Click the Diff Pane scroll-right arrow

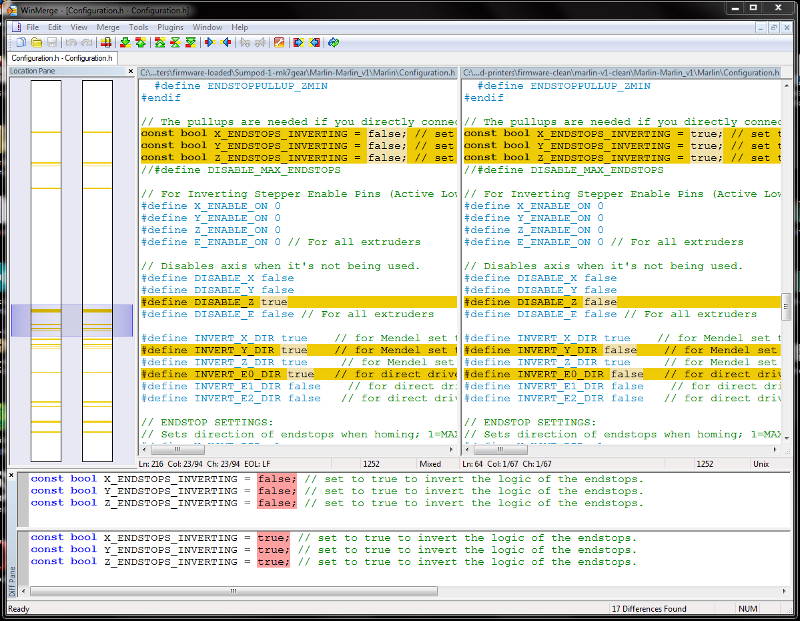point(784,591)
